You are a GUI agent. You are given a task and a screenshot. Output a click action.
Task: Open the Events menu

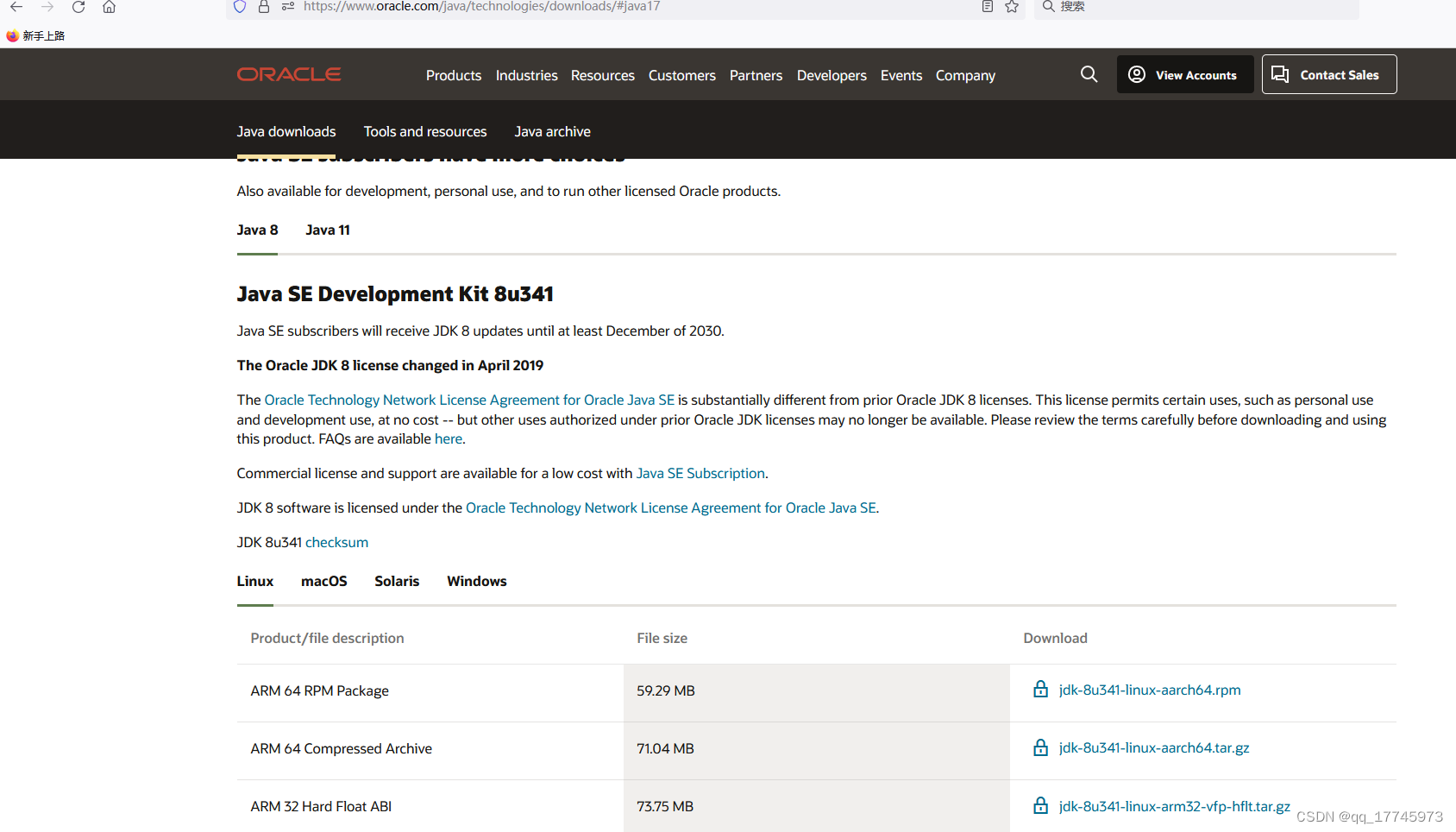[901, 75]
